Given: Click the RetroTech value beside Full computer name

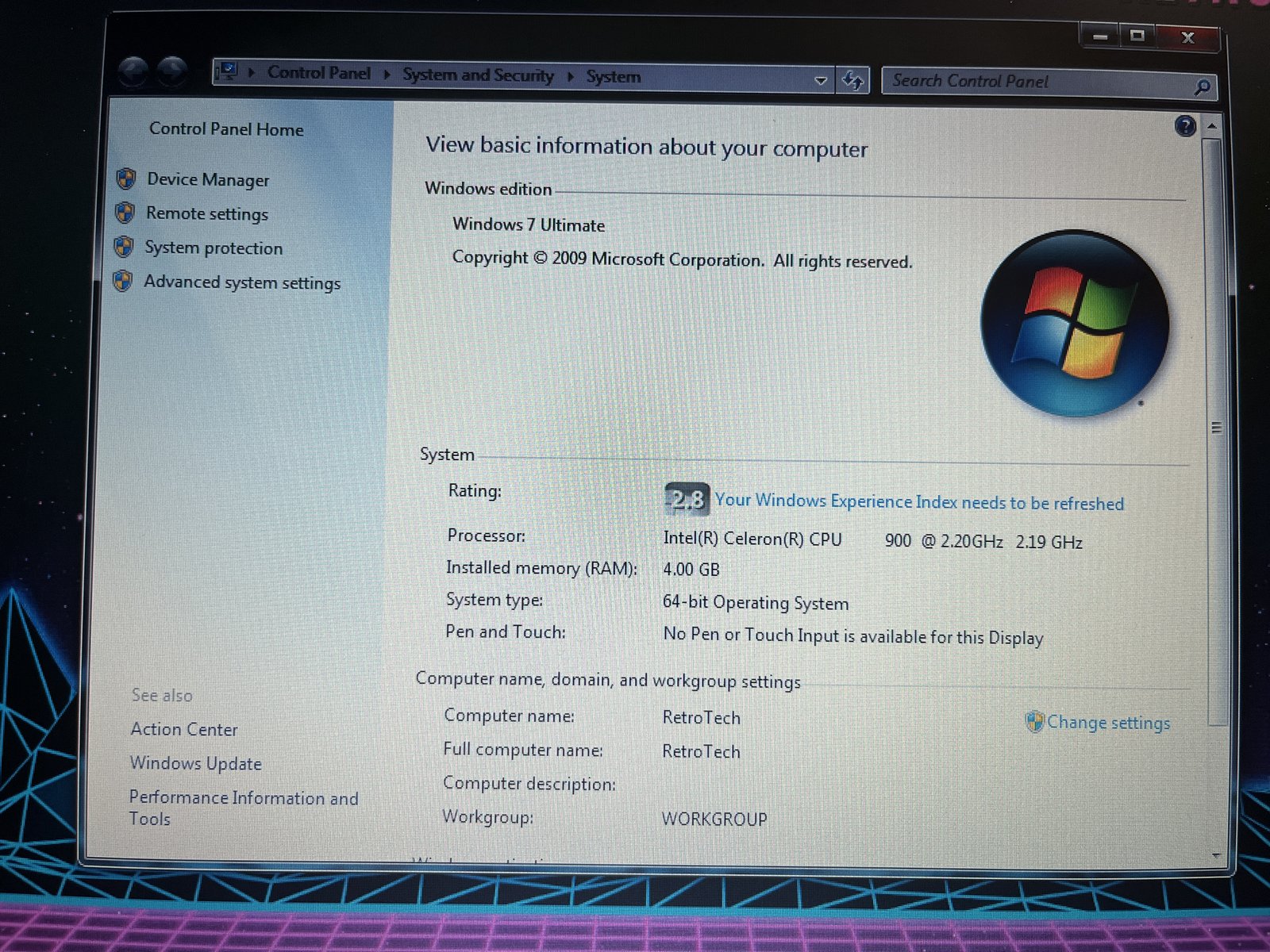Looking at the screenshot, I should pos(702,752).
